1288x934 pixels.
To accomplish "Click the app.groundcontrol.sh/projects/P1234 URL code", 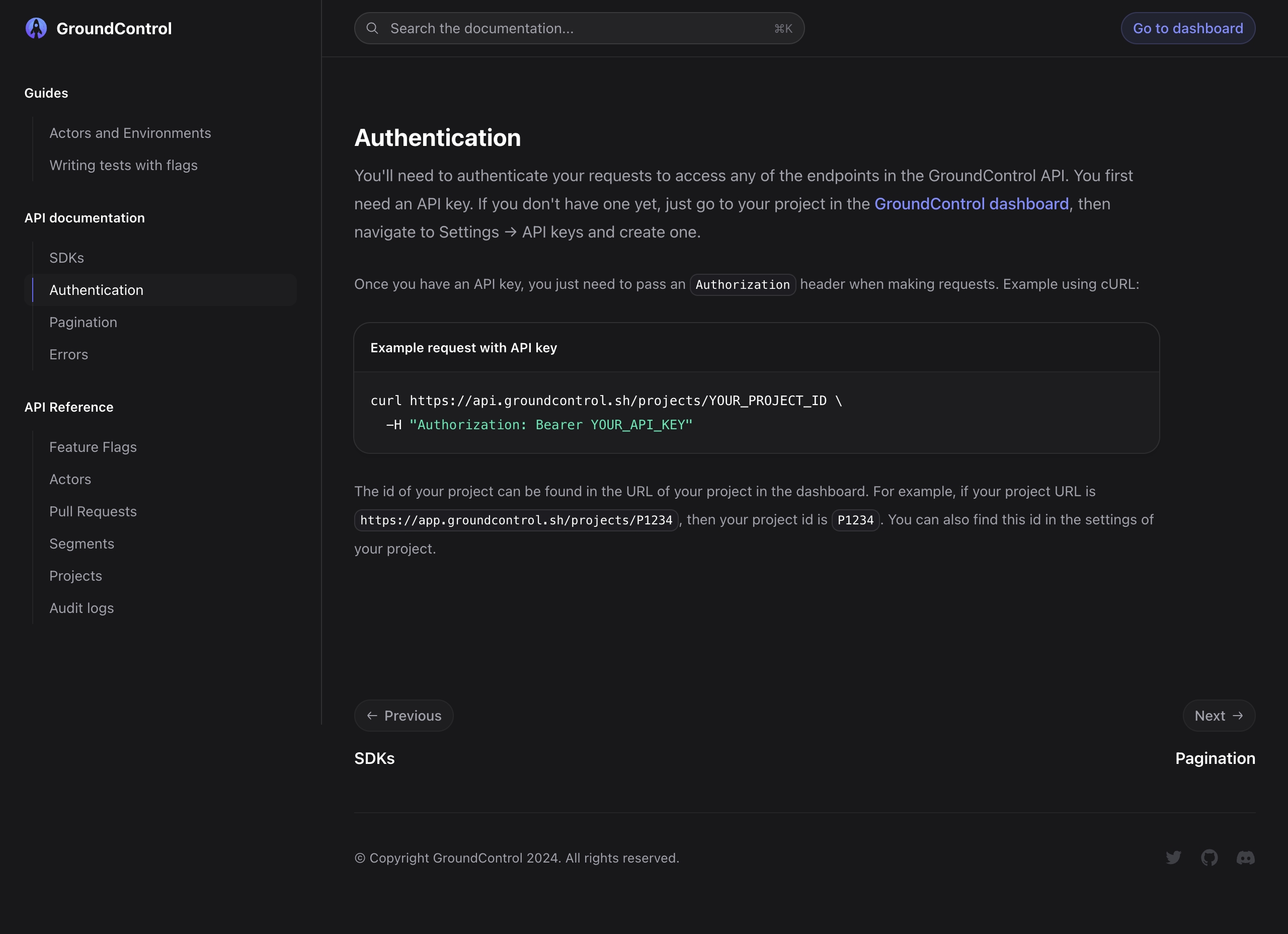I will click(516, 520).
